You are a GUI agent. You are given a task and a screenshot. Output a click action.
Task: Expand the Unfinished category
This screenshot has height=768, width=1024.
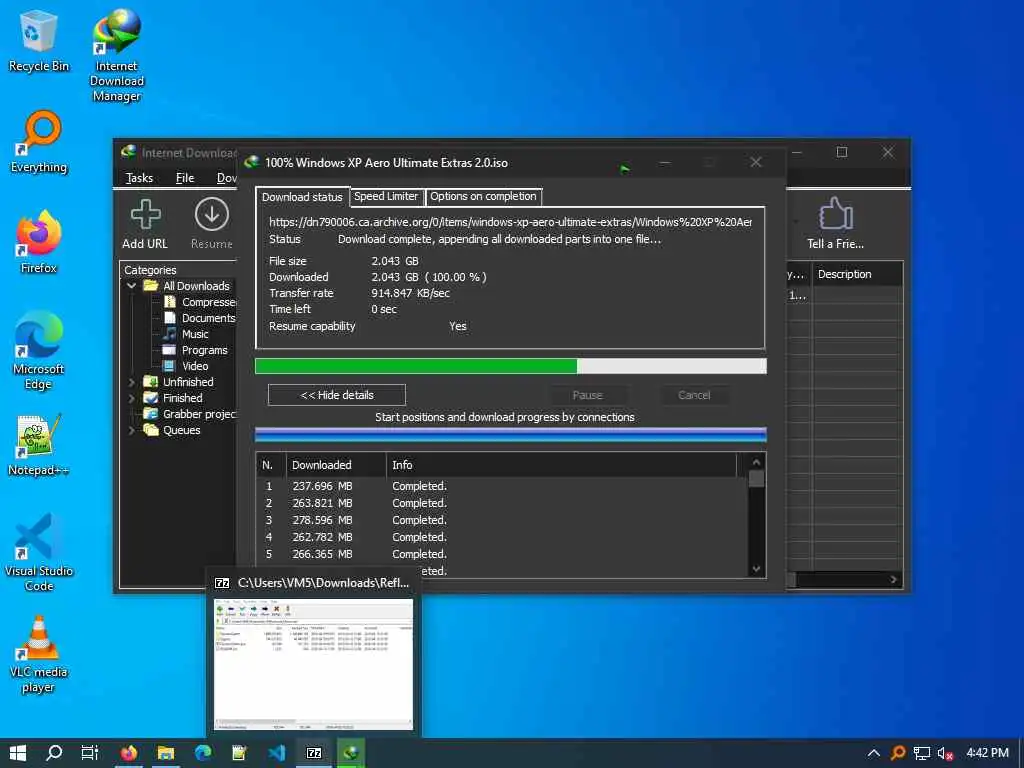[x=131, y=382]
